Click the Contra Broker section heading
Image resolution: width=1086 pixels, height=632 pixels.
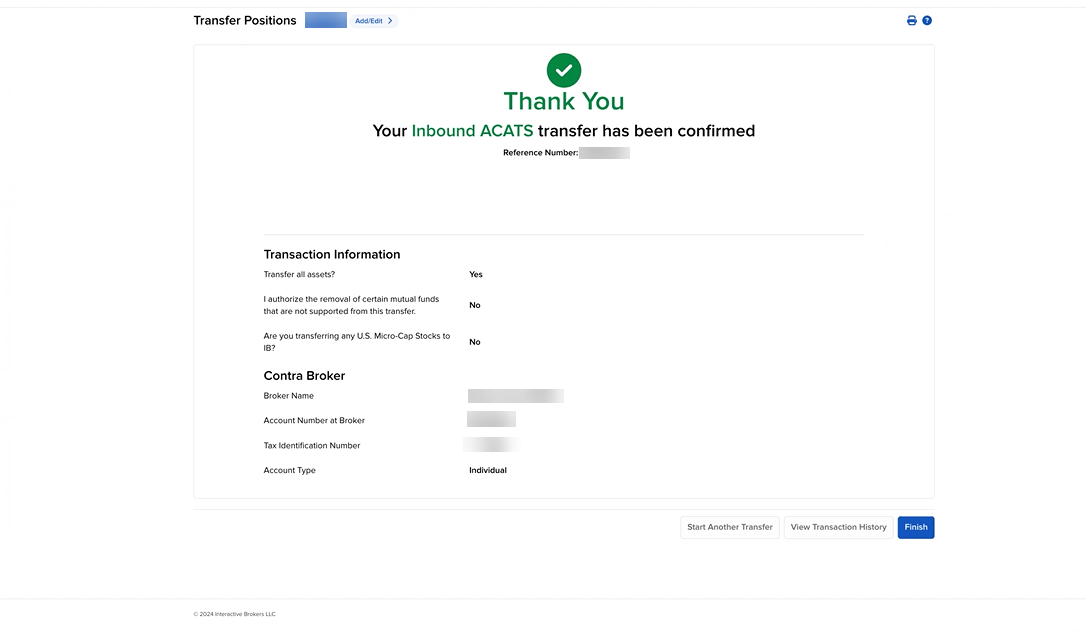(x=304, y=375)
